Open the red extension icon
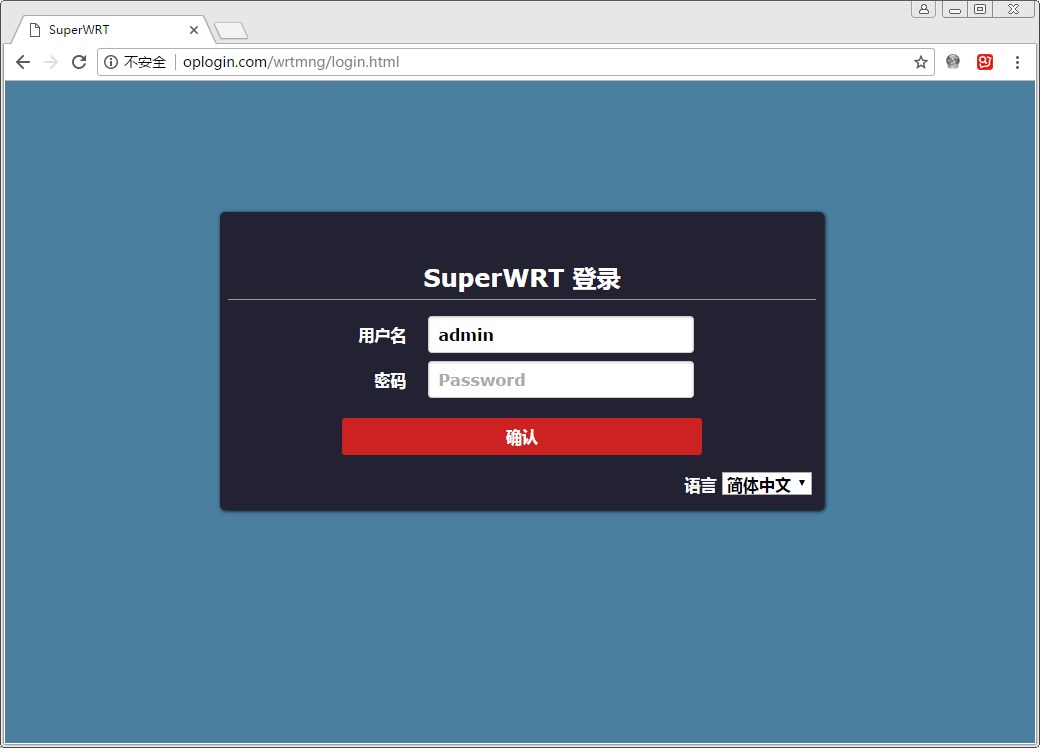The image size is (1040, 748). (x=985, y=62)
